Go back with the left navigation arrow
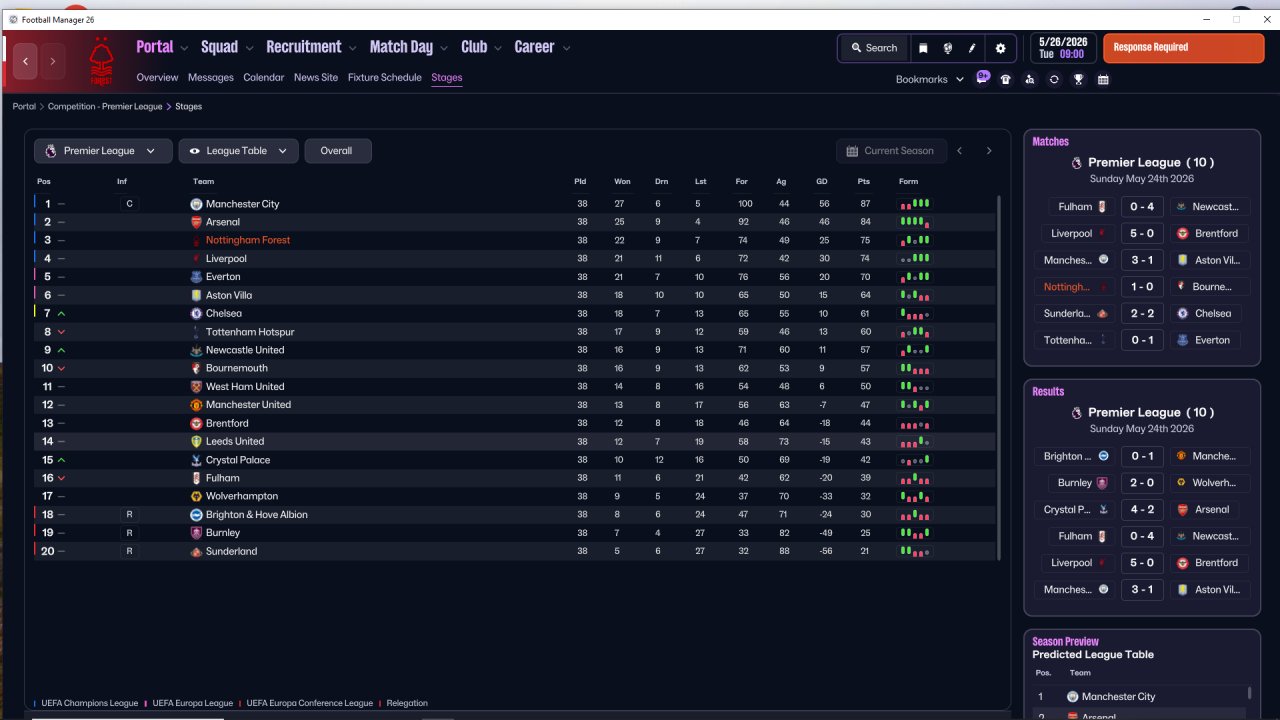1280x720 pixels. (26, 61)
